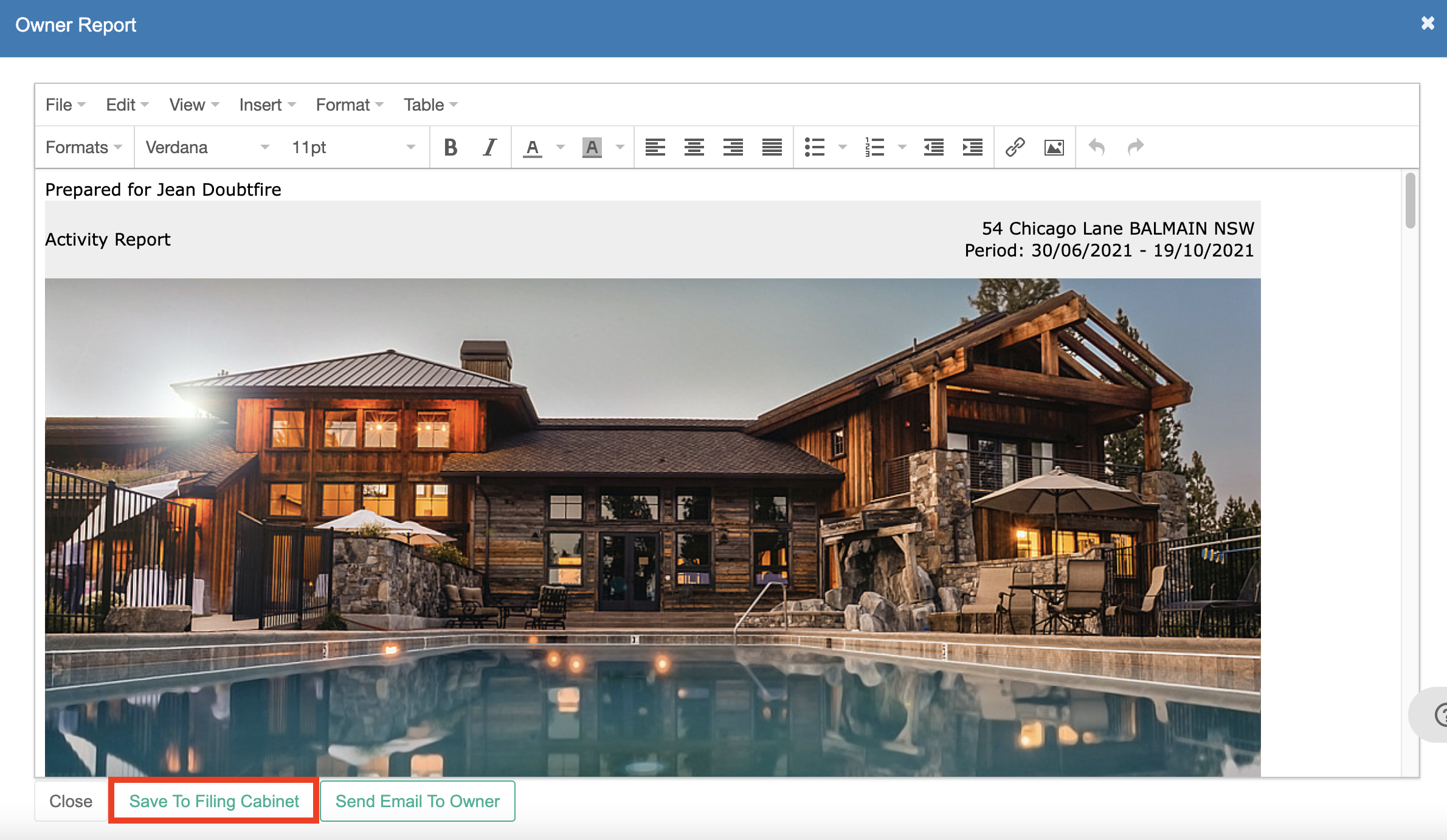Toggle bold formatting
Image resolution: width=1447 pixels, height=840 pixels.
pos(451,147)
